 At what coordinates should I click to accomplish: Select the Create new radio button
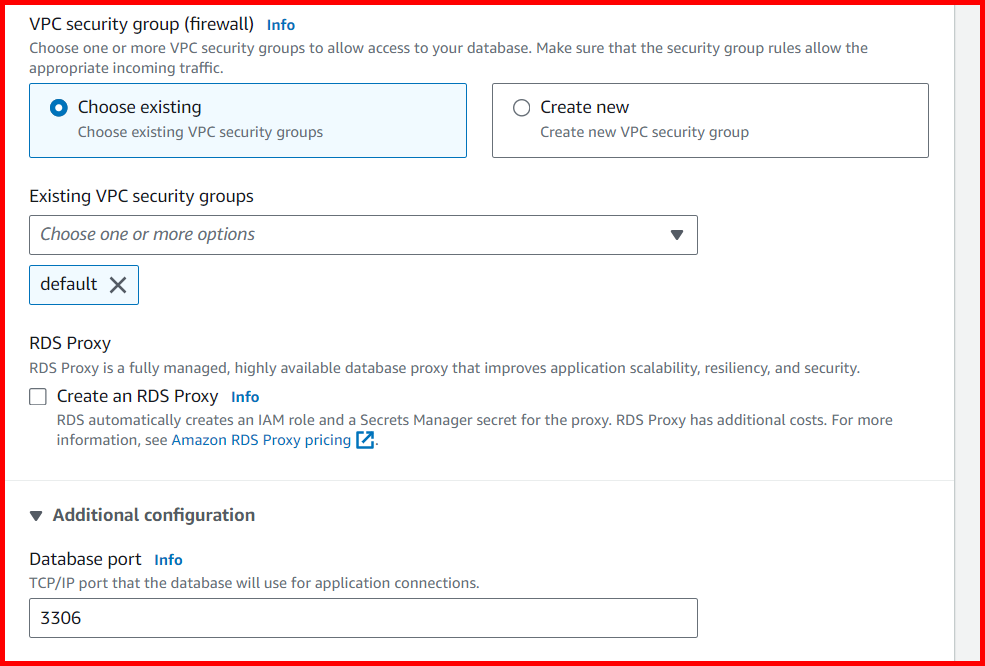521,107
